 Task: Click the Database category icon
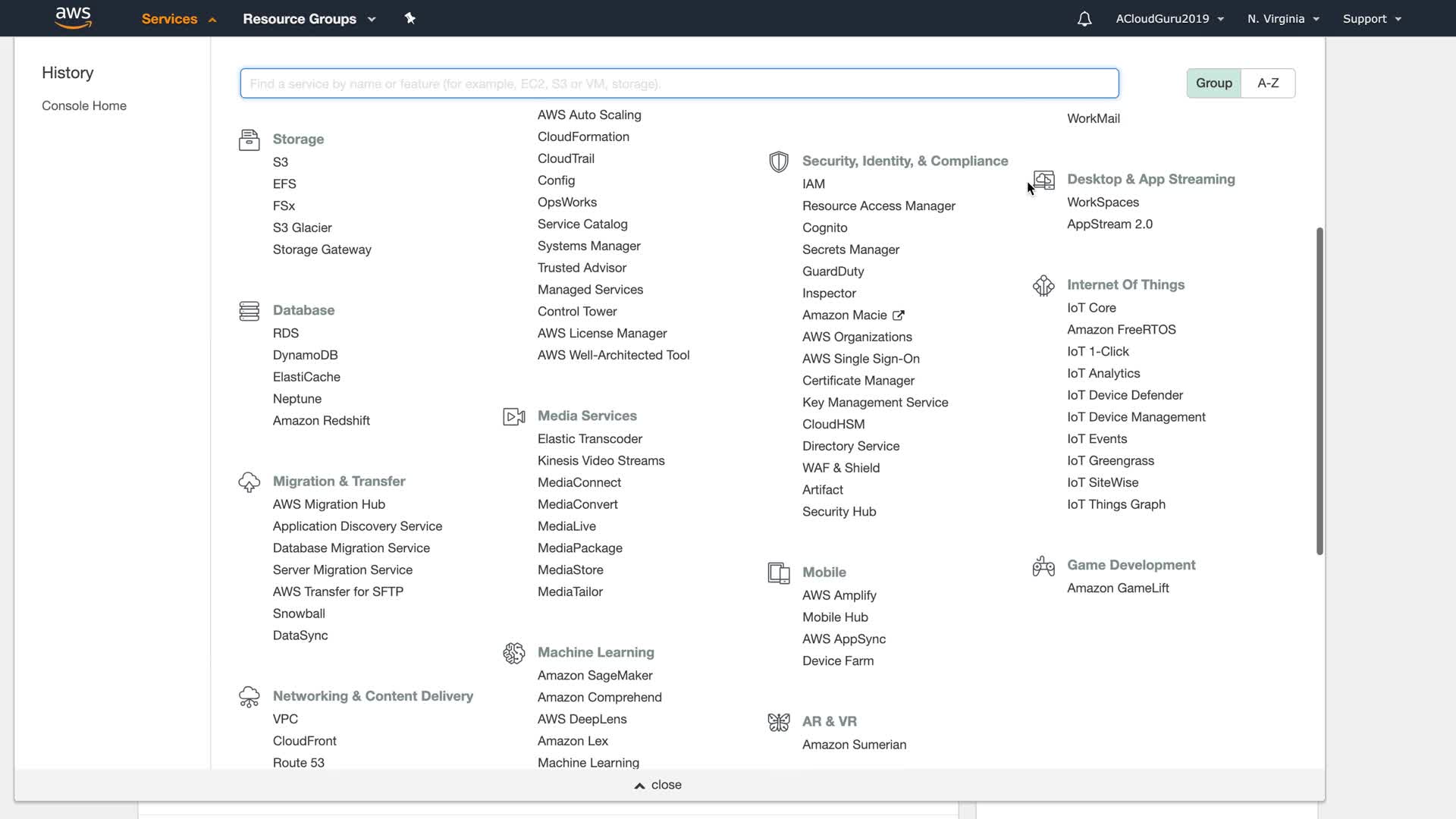(x=249, y=311)
